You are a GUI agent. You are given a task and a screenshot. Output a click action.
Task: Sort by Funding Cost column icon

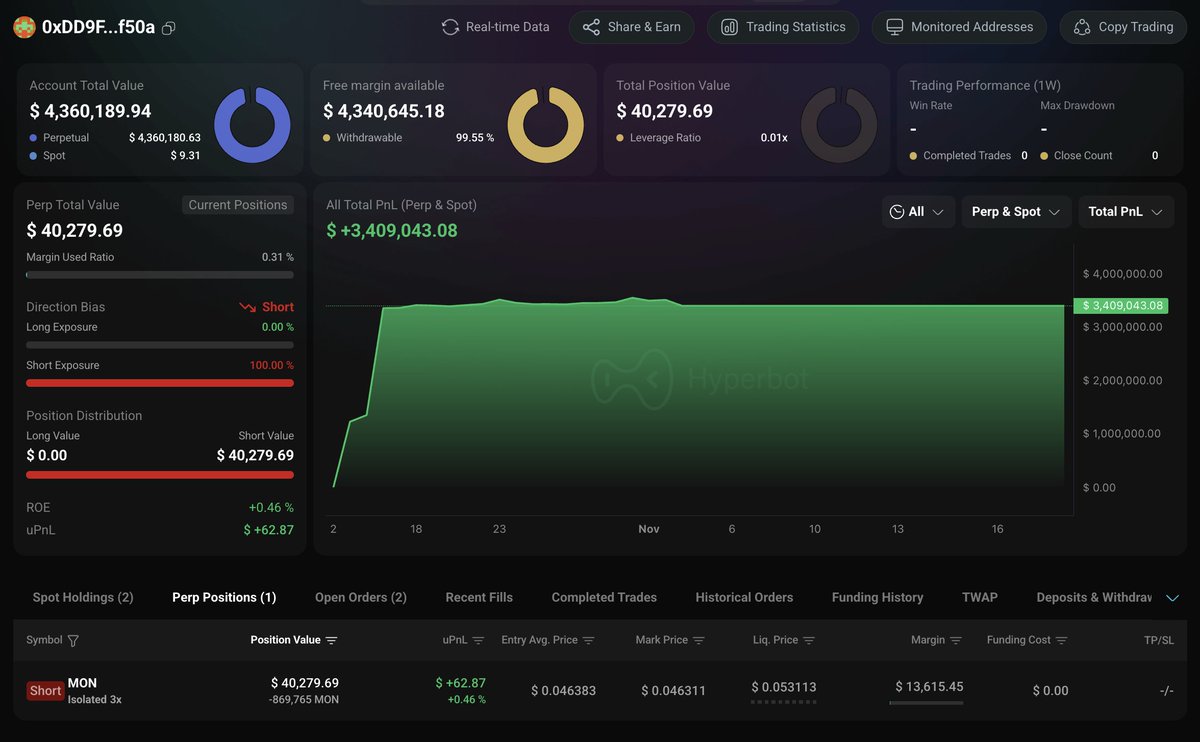(x=1061, y=640)
